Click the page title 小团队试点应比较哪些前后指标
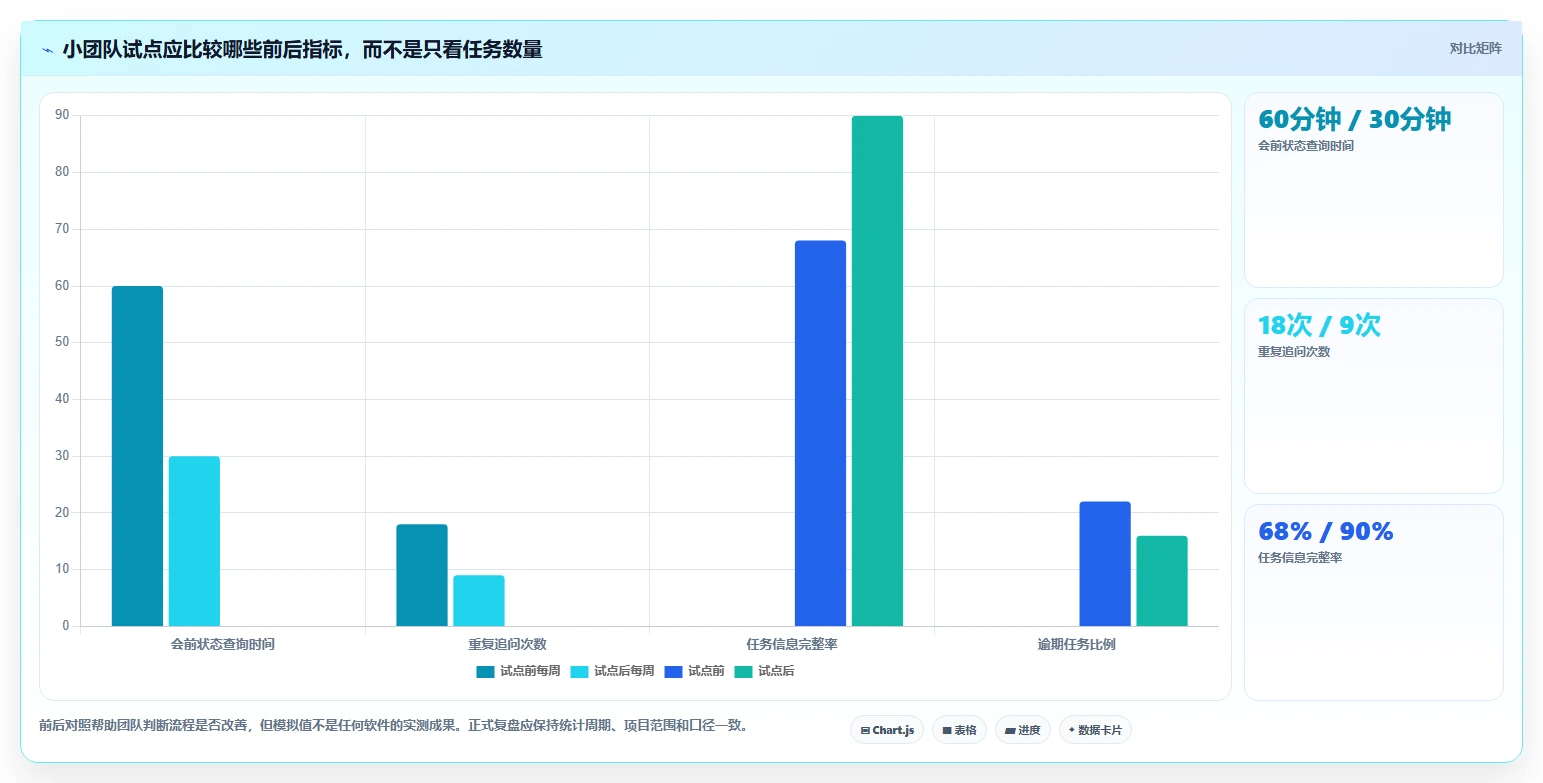 point(302,49)
